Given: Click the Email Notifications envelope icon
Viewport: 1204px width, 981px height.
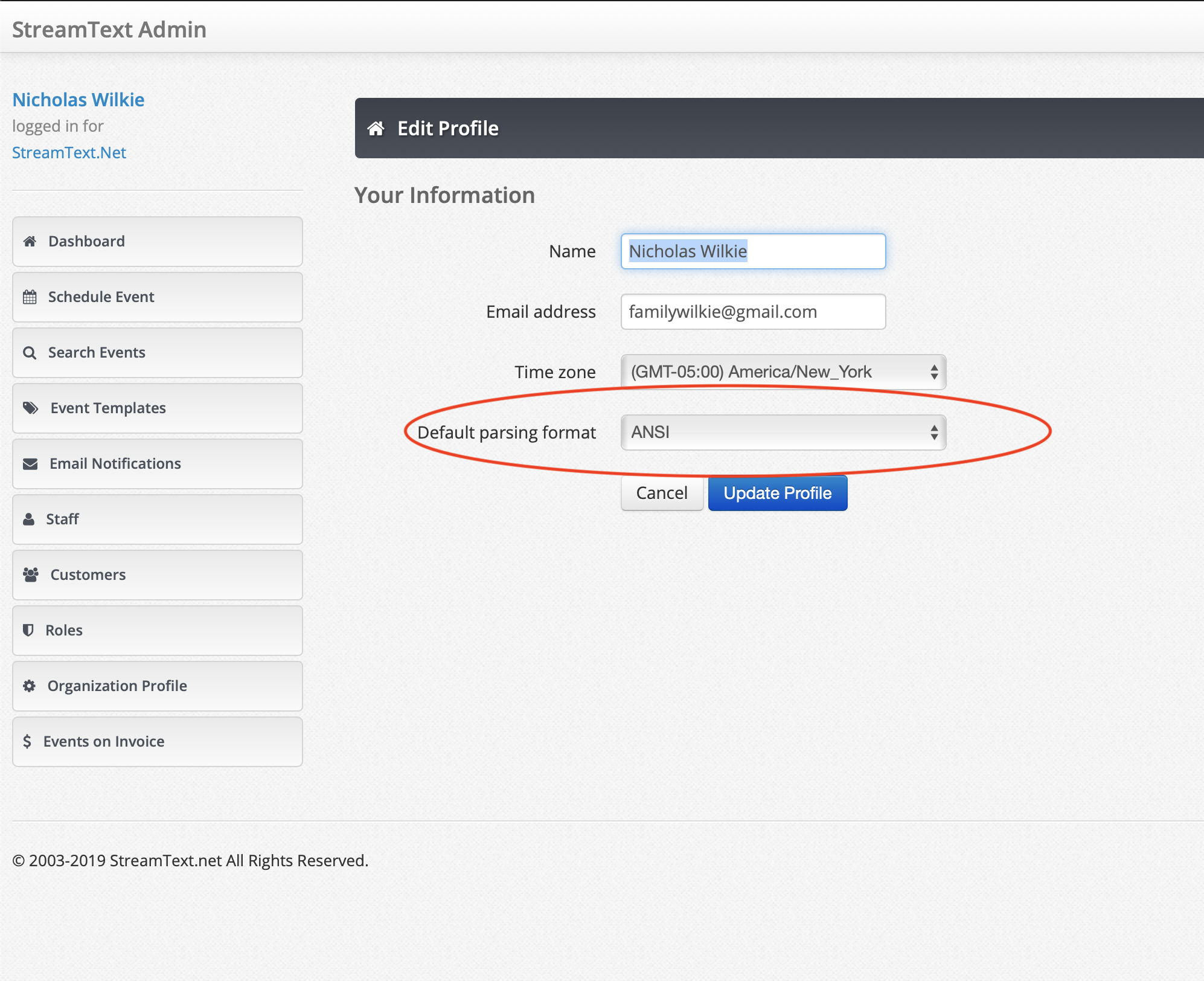Looking at the screenshot, I should tap(30, 464).
